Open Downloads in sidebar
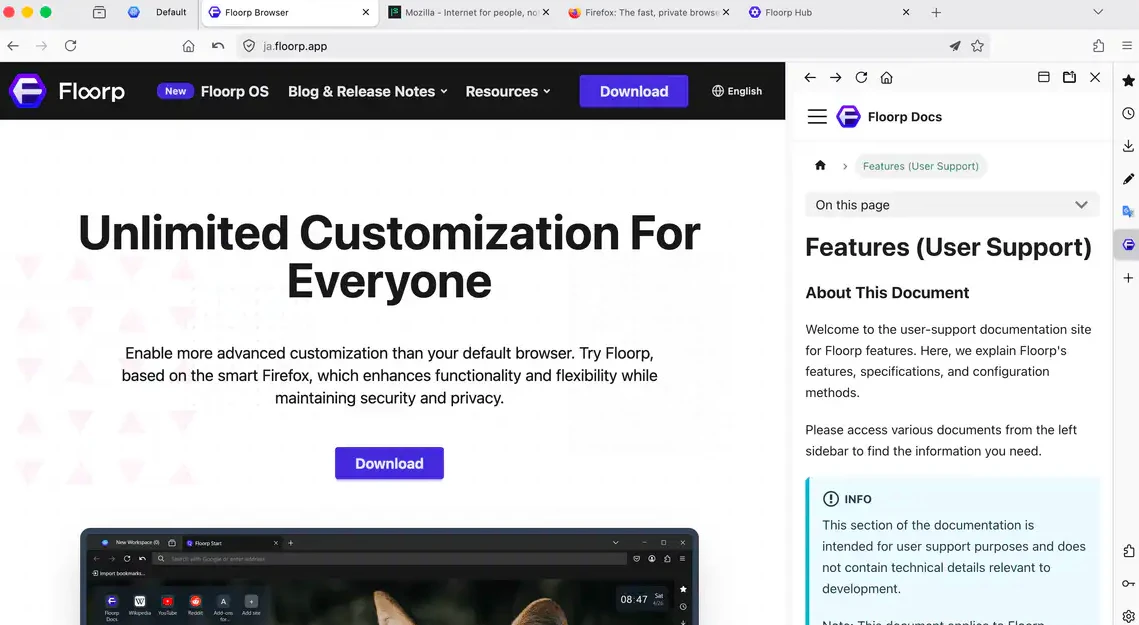 [x=1128, y=145]
